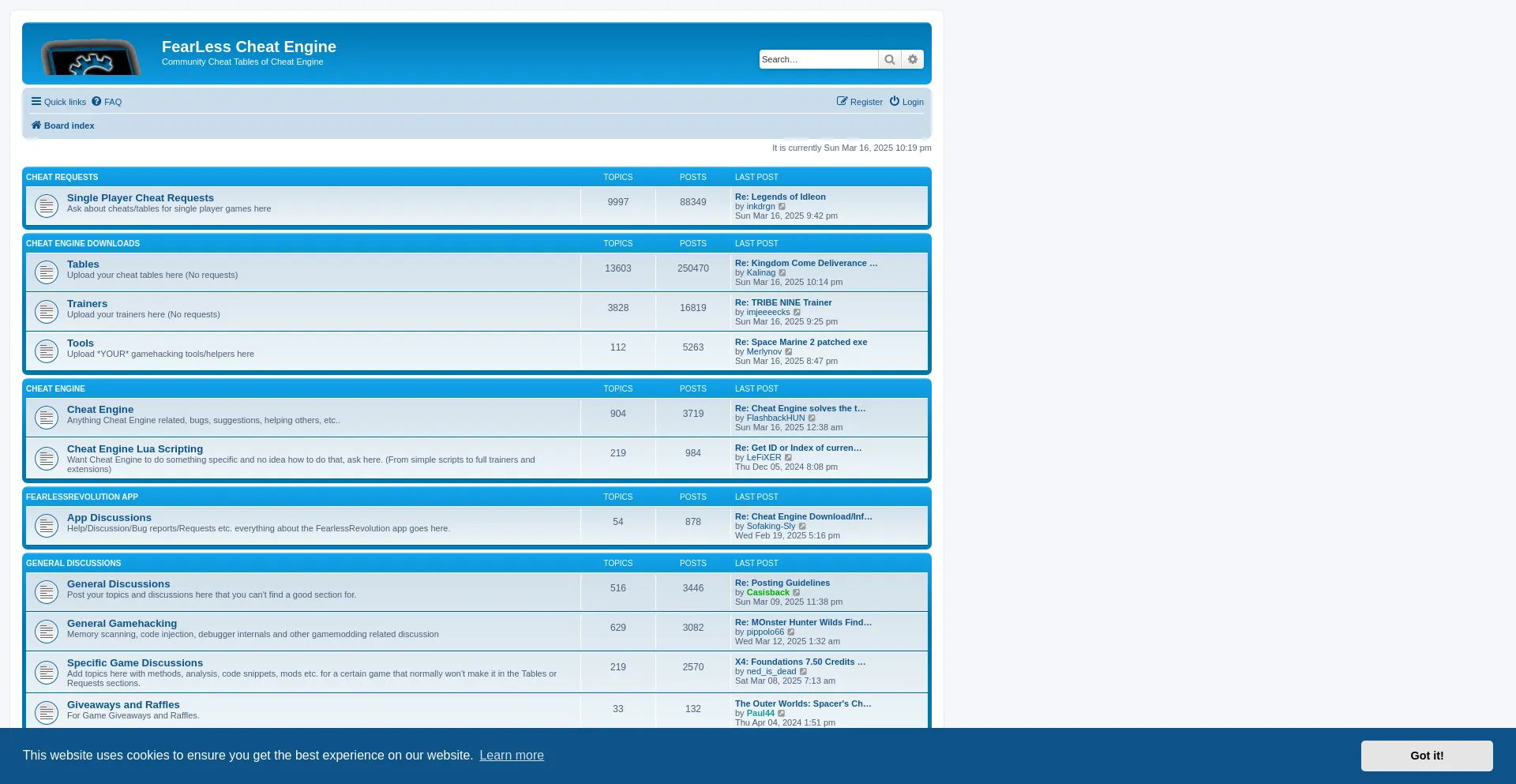
Task: Click the forum icon beside General Gamehacking
Action: point(47,631)
